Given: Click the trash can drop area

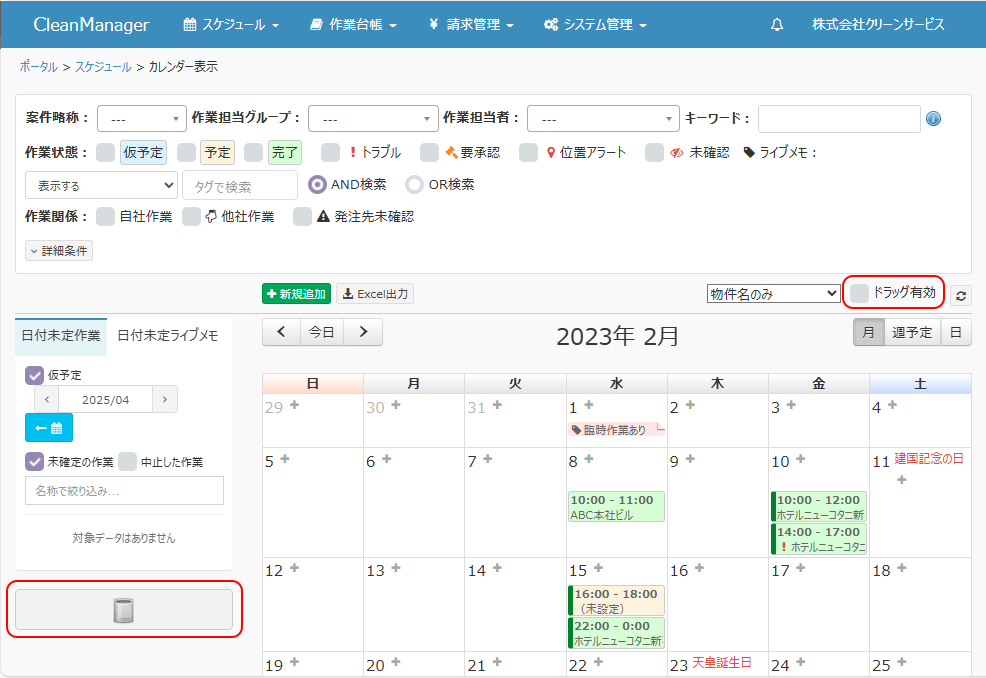Looking at the screenshot, I should (x=124, y=609).
